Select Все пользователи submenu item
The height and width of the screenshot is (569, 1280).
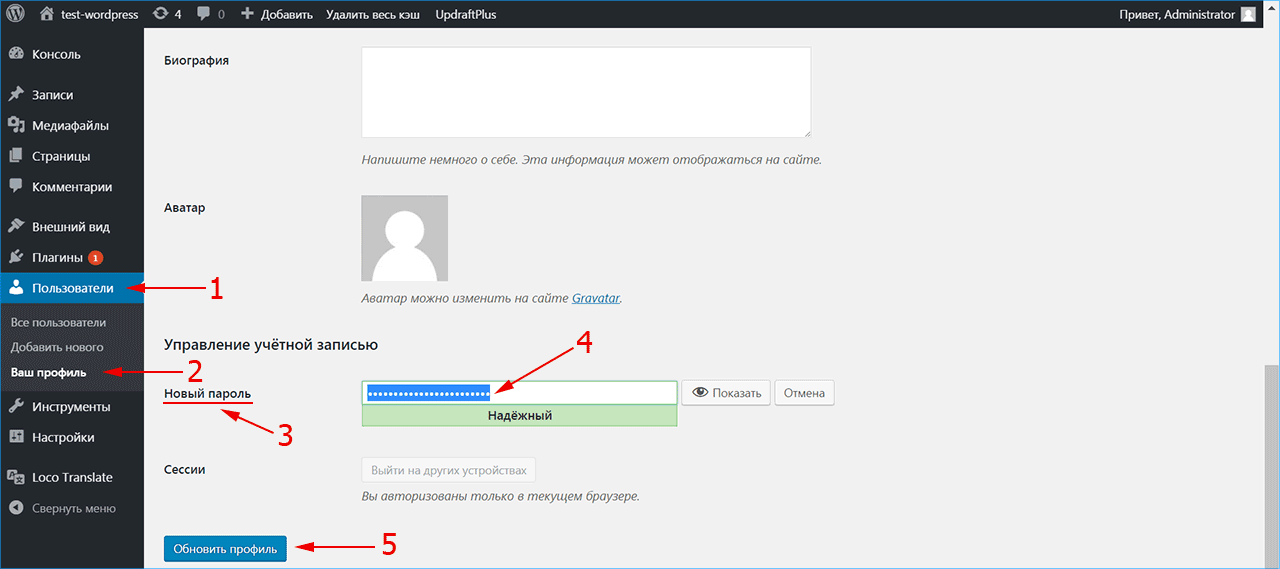click(58, 323)
